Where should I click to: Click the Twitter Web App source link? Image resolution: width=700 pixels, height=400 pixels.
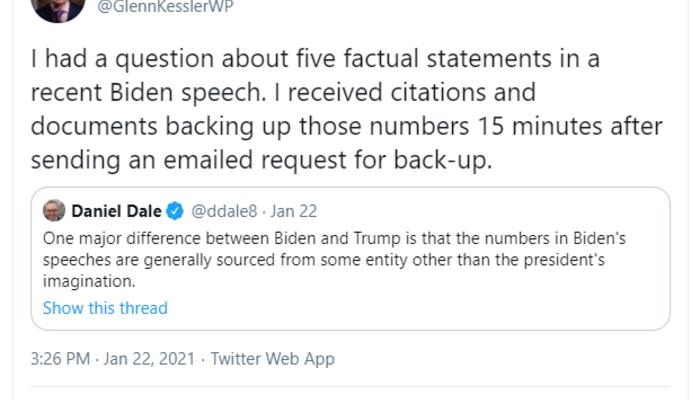272,358
